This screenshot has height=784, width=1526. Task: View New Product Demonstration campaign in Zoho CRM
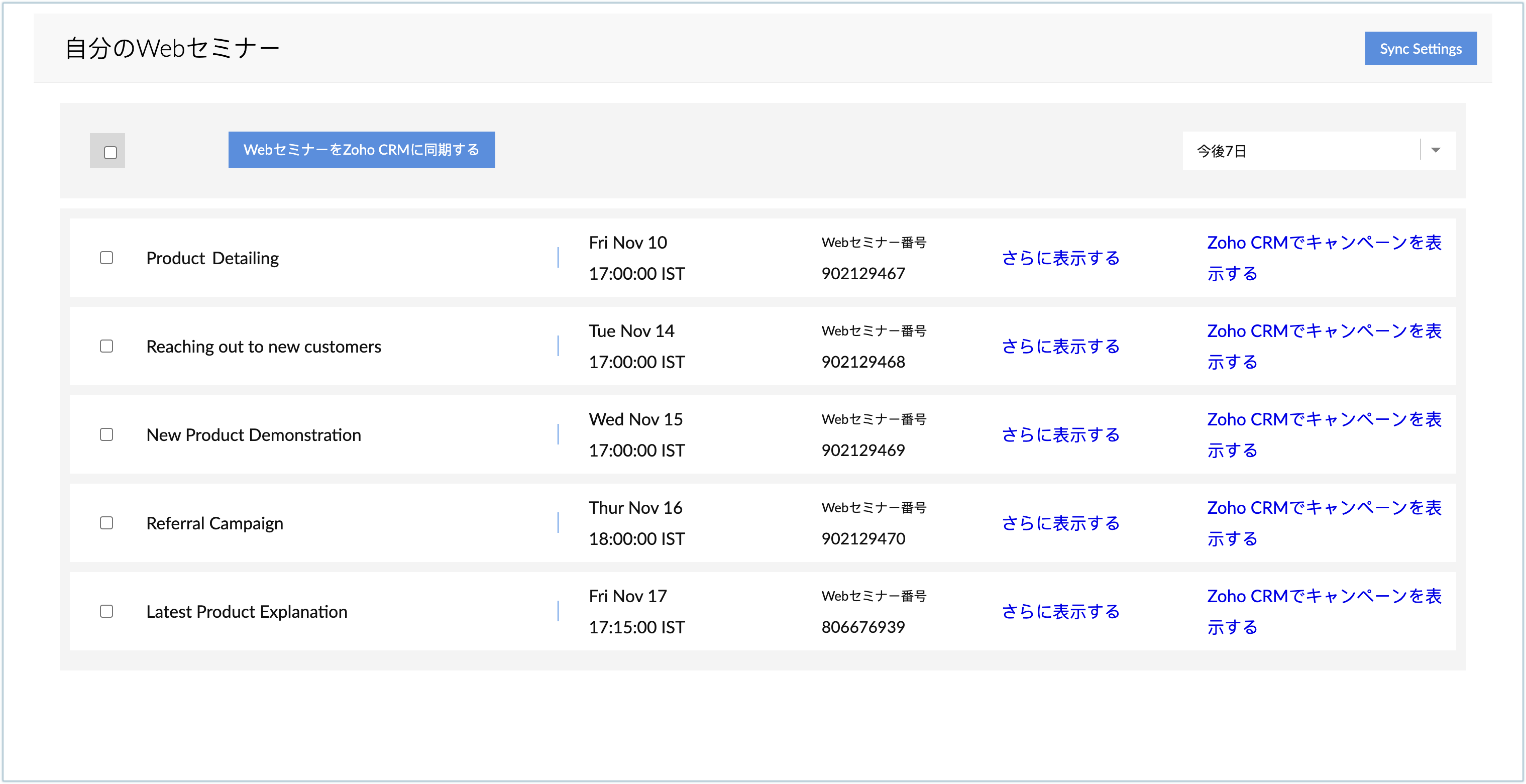point(1324,420)
